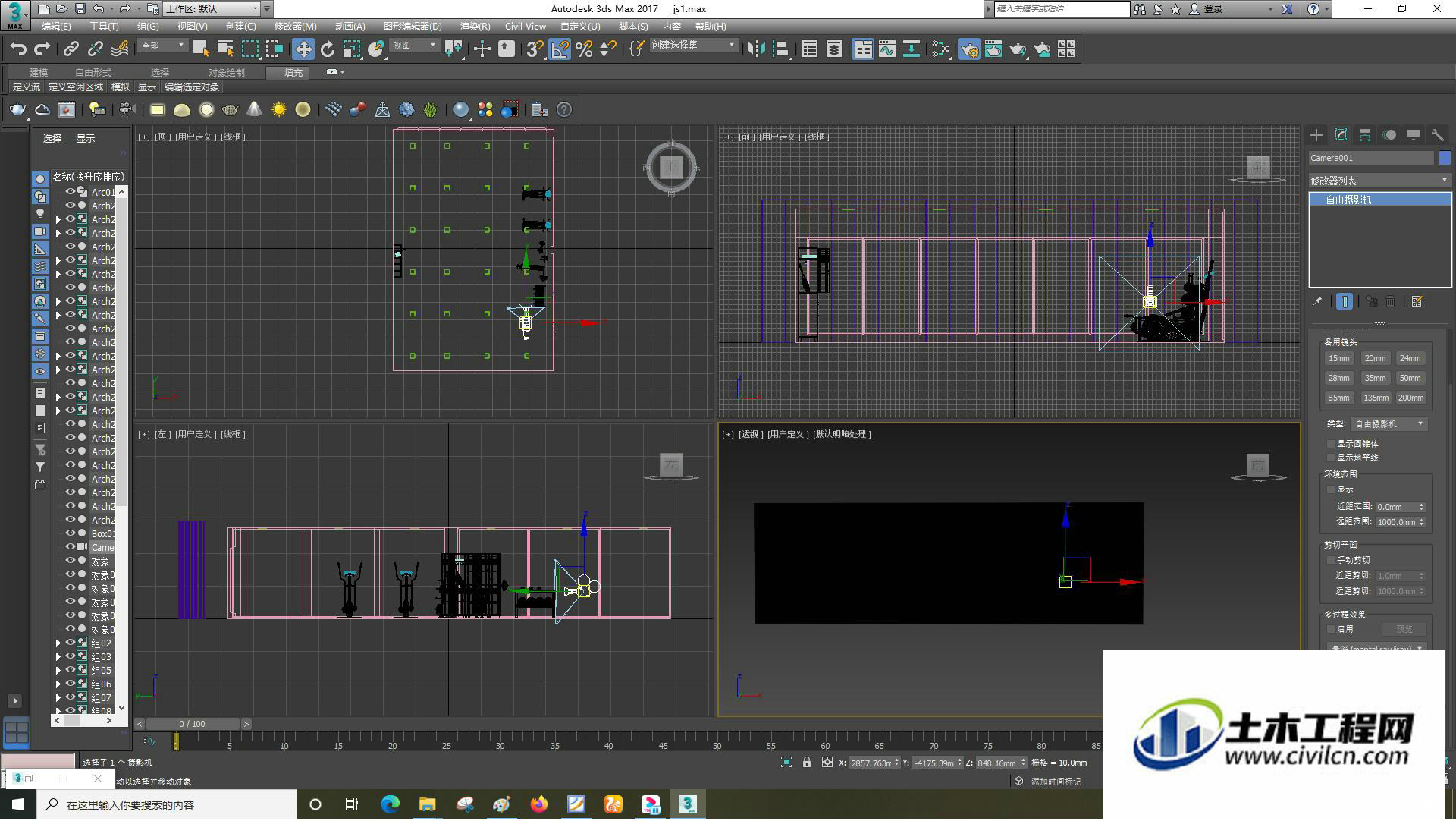This screenshot has width=1456, height=821.
Task: Enable 多过程效果 启用 checkbox
Action: (x=1330, y=630)
